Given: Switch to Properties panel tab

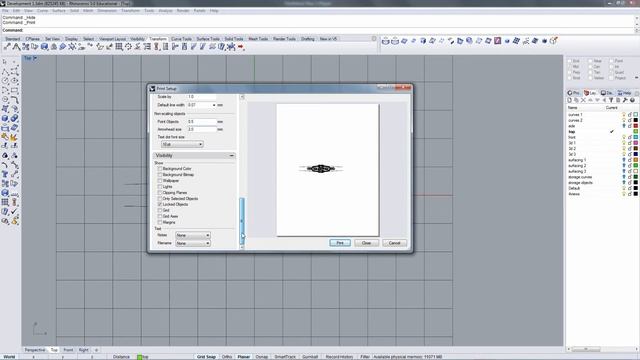Looking at the screenshot, I should click(573, 93).
